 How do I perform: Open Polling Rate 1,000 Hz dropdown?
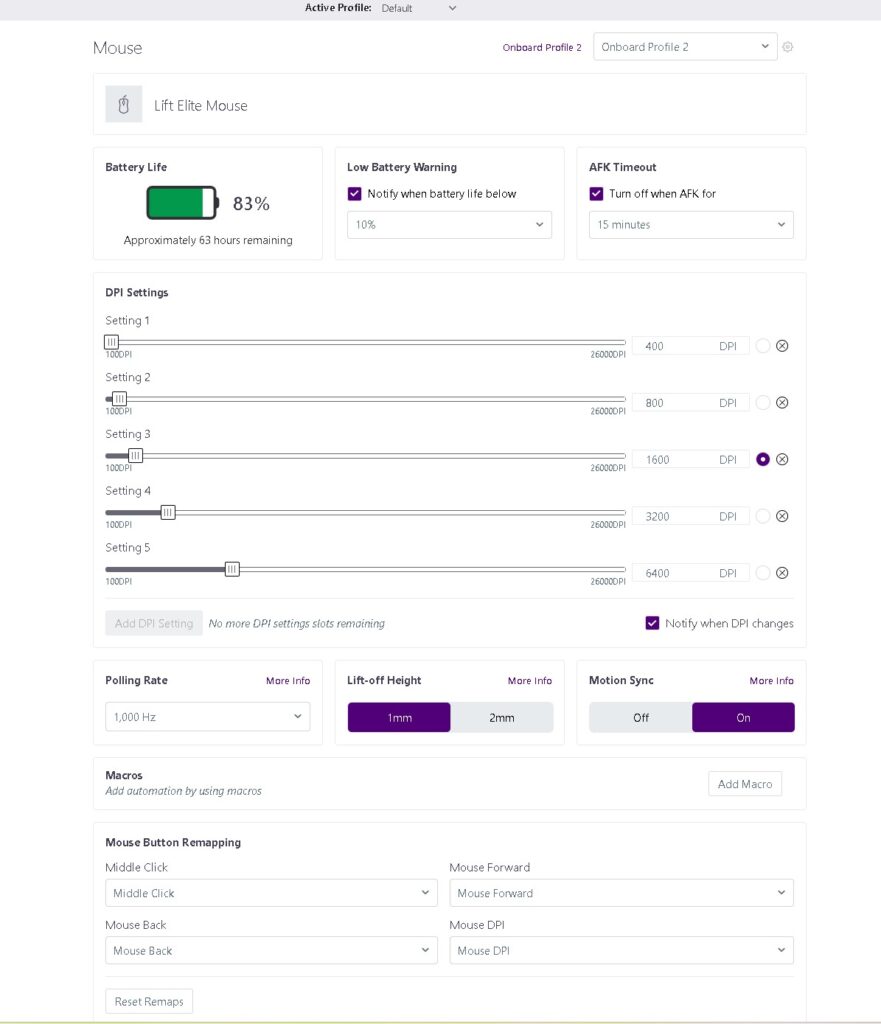pyautogui.click(x=208, y=717)
